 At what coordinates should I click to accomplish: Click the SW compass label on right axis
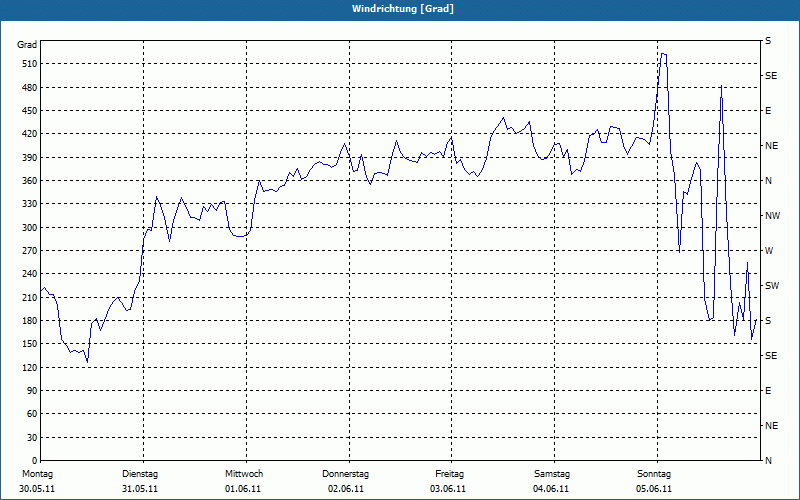click(772, 286)
